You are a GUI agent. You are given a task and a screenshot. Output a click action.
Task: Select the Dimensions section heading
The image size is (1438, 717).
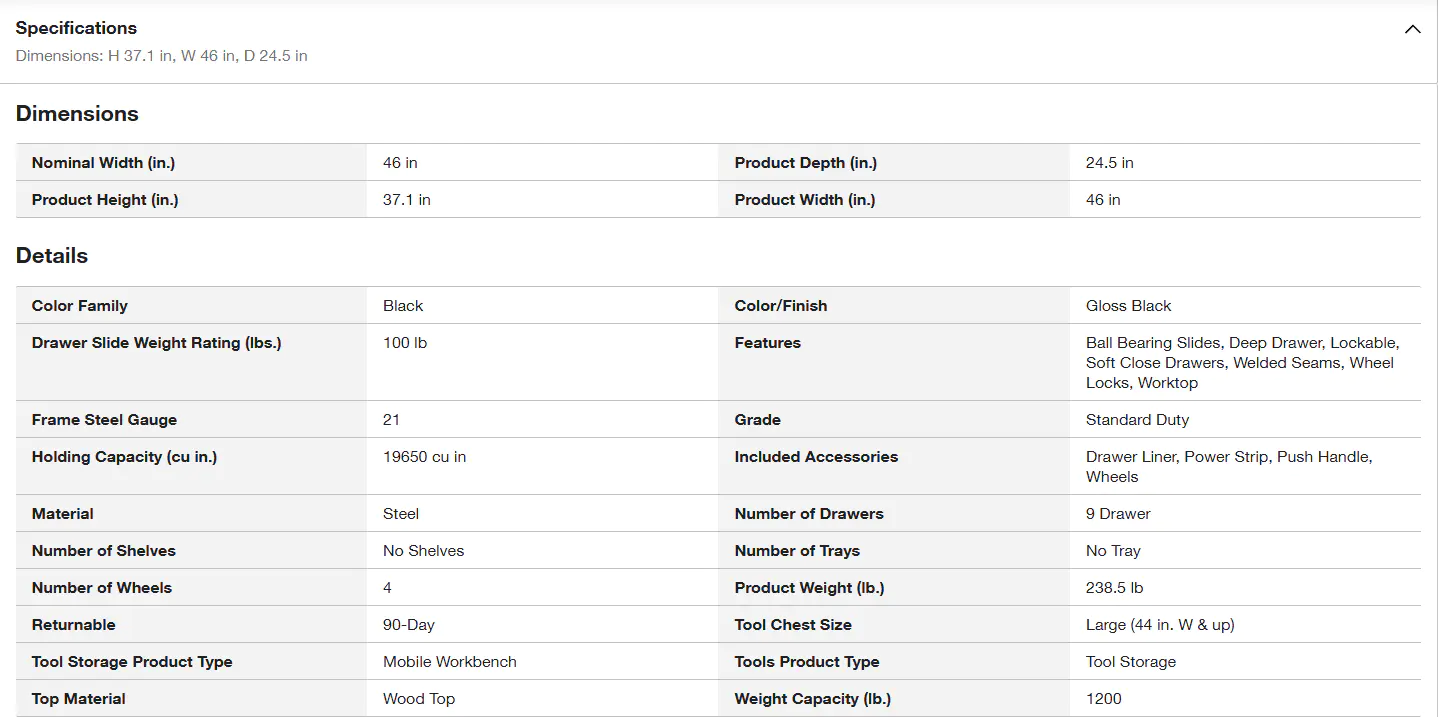[x=77, y=114]
